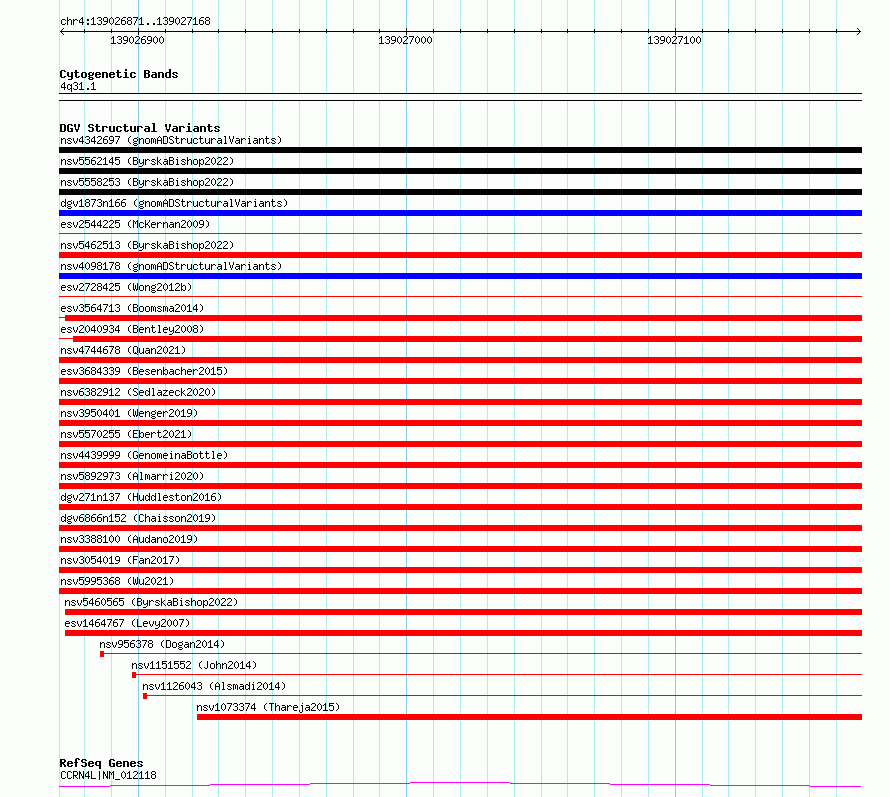Click the black bar under nsv4342697
890x797 pixels.
pyautogui.click(x=460, y=150)
